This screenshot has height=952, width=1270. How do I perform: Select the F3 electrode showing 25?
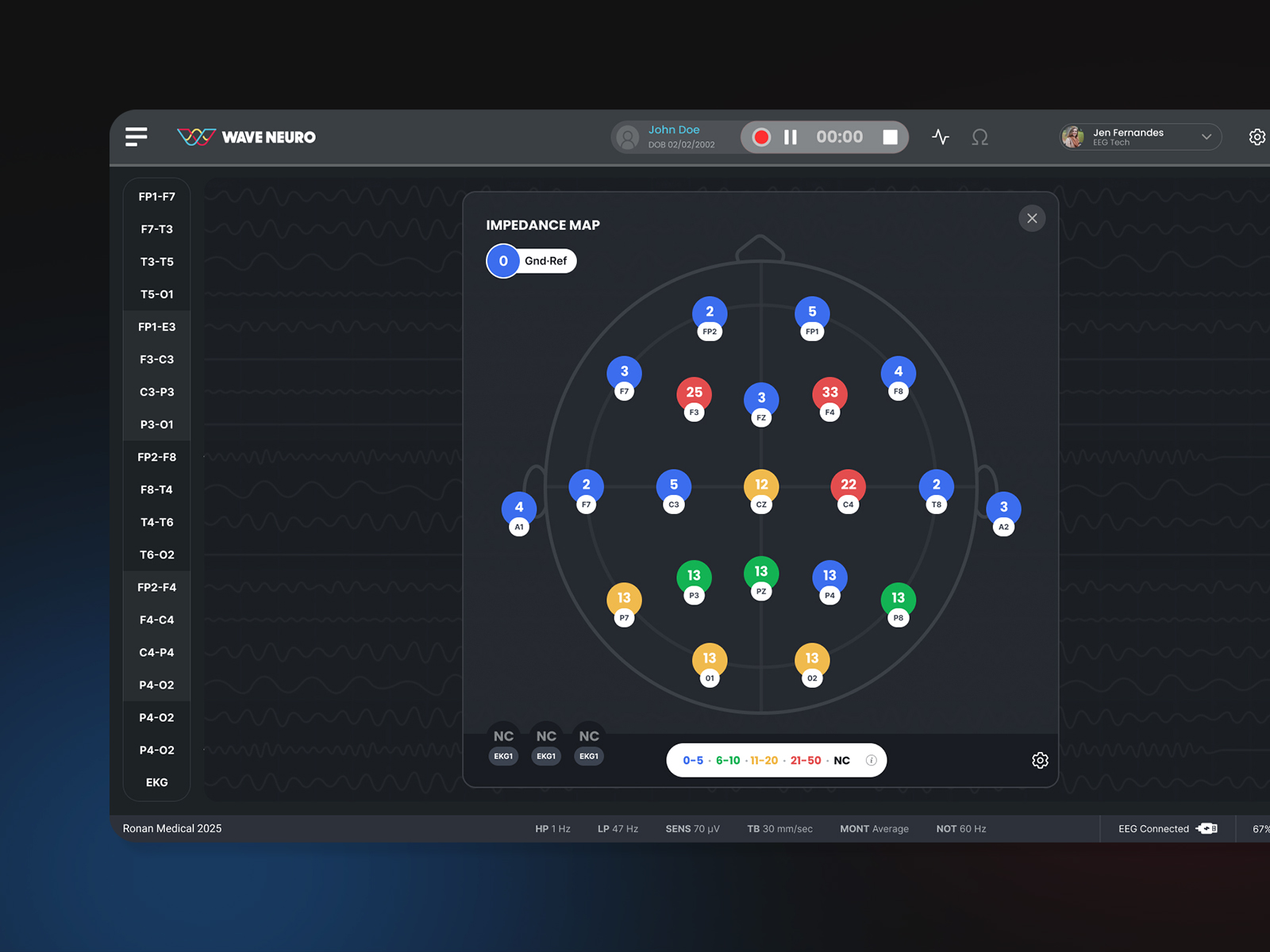(x=695, y=399)
